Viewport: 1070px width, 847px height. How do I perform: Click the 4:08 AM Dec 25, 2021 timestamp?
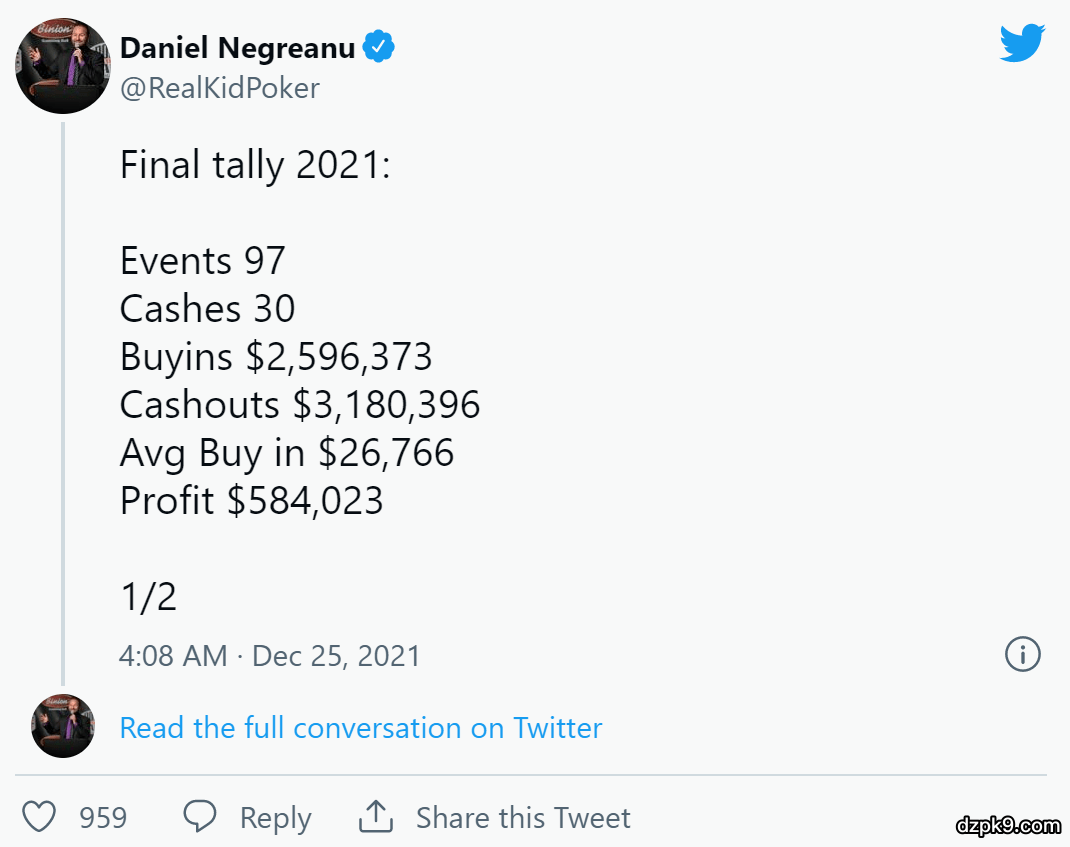tap(269, 656)
